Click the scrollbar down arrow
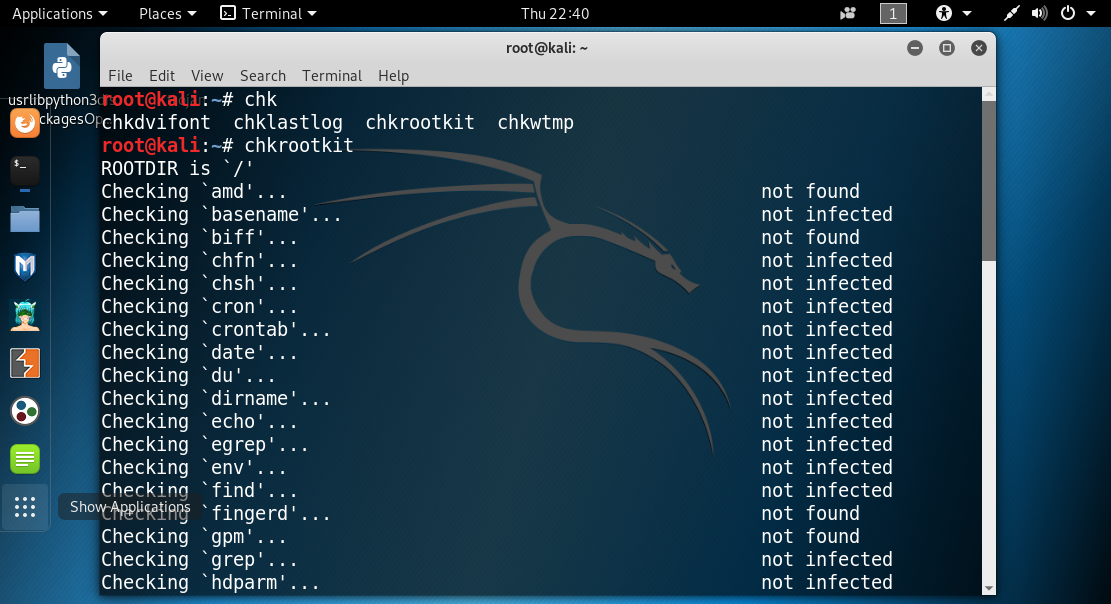1111x604 pixels. [989, 588]
